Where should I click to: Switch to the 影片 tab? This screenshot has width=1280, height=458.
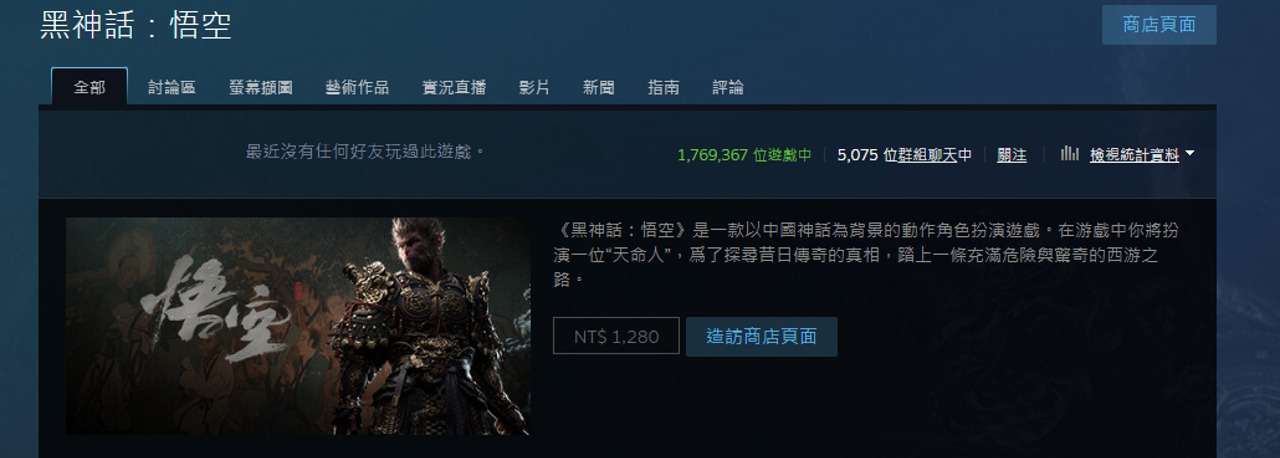click(534, 87)
